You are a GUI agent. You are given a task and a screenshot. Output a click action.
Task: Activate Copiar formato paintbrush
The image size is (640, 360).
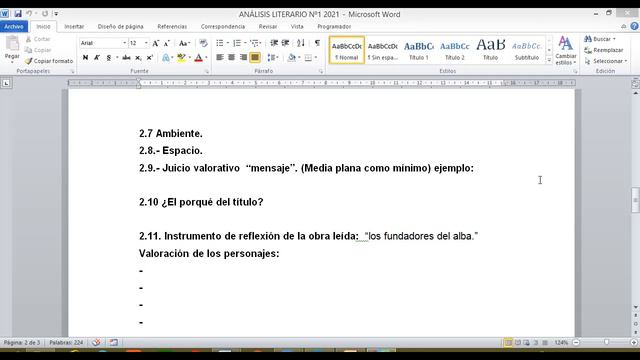click(49, 61)
